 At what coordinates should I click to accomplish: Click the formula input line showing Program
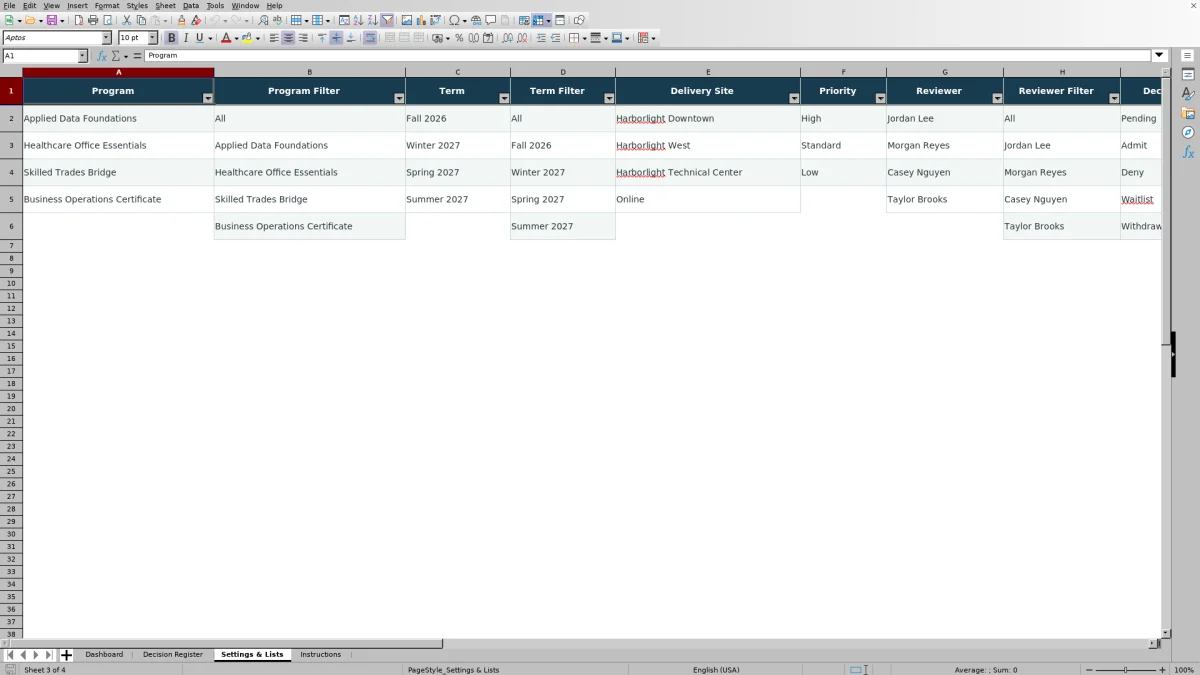(x=648, y=56)
